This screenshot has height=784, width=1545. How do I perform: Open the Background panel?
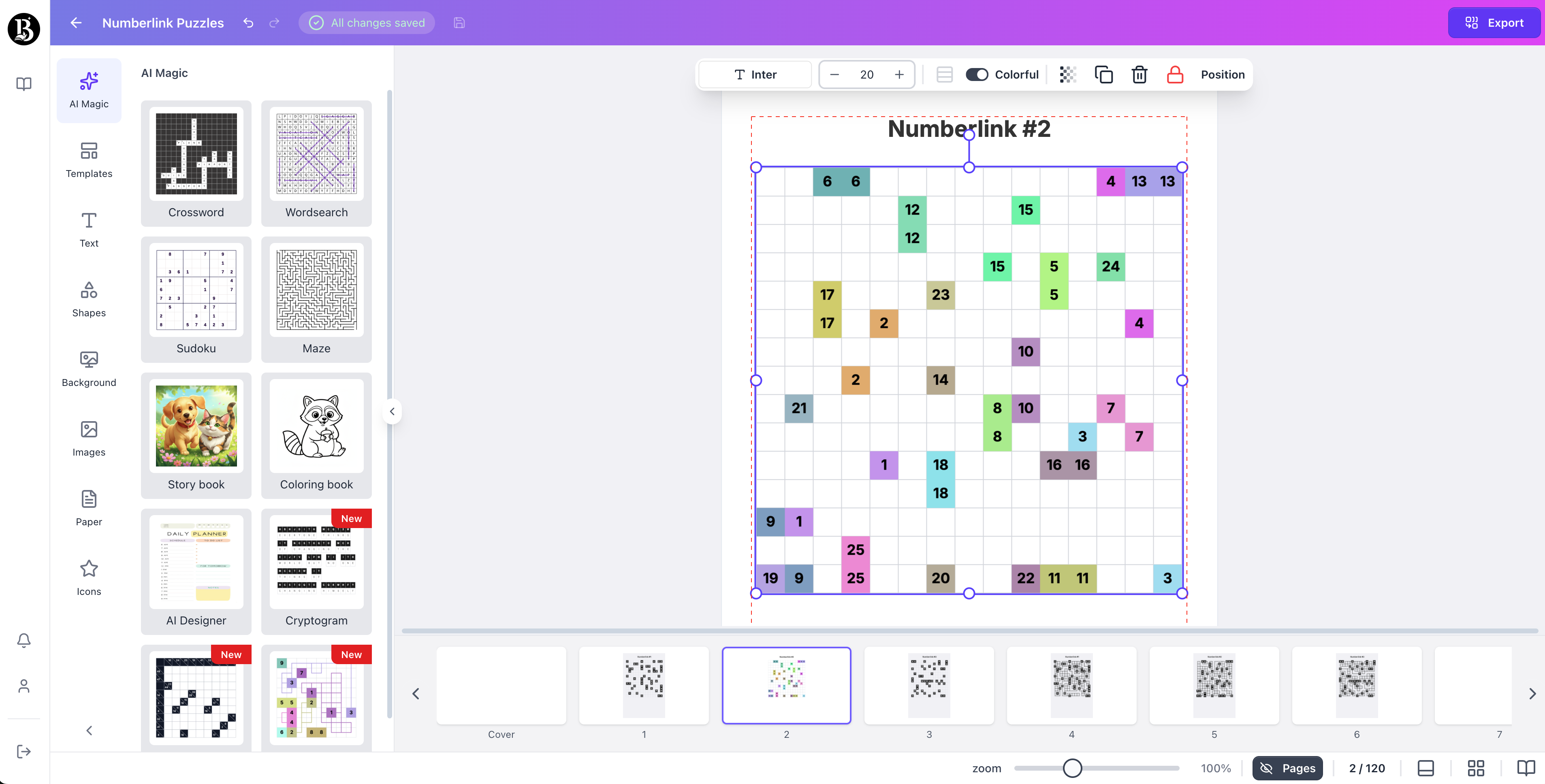coord(89,367)
